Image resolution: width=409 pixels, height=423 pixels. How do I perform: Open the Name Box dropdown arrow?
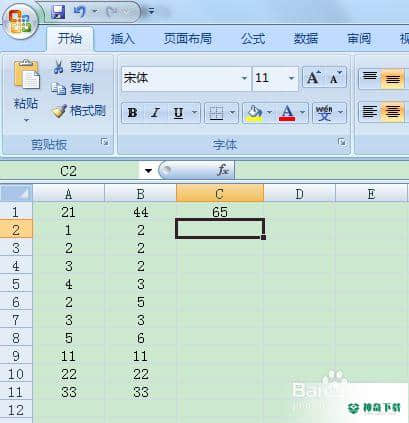[x=148, y=171]
